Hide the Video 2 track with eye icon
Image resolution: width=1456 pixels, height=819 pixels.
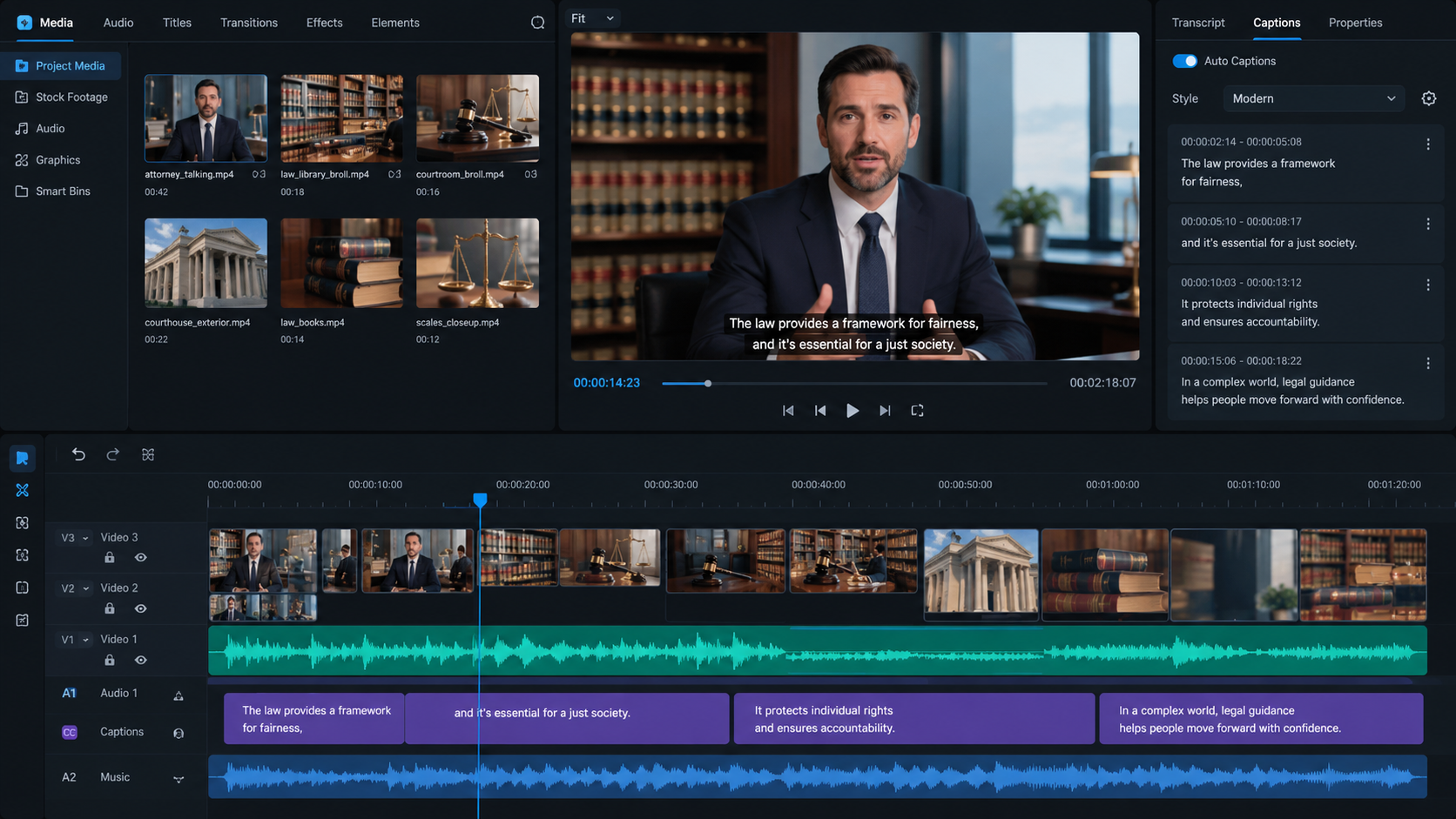tap(140, 608)
